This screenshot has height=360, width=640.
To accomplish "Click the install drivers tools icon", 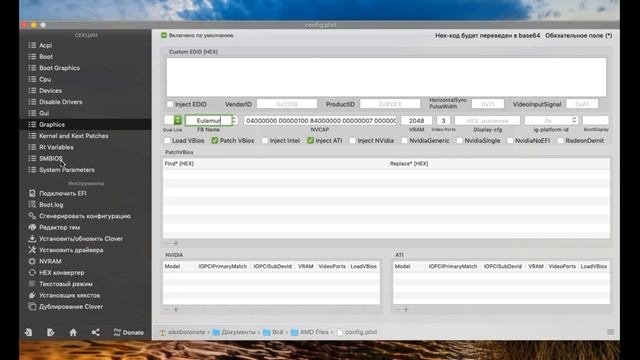I will point(32,250).
